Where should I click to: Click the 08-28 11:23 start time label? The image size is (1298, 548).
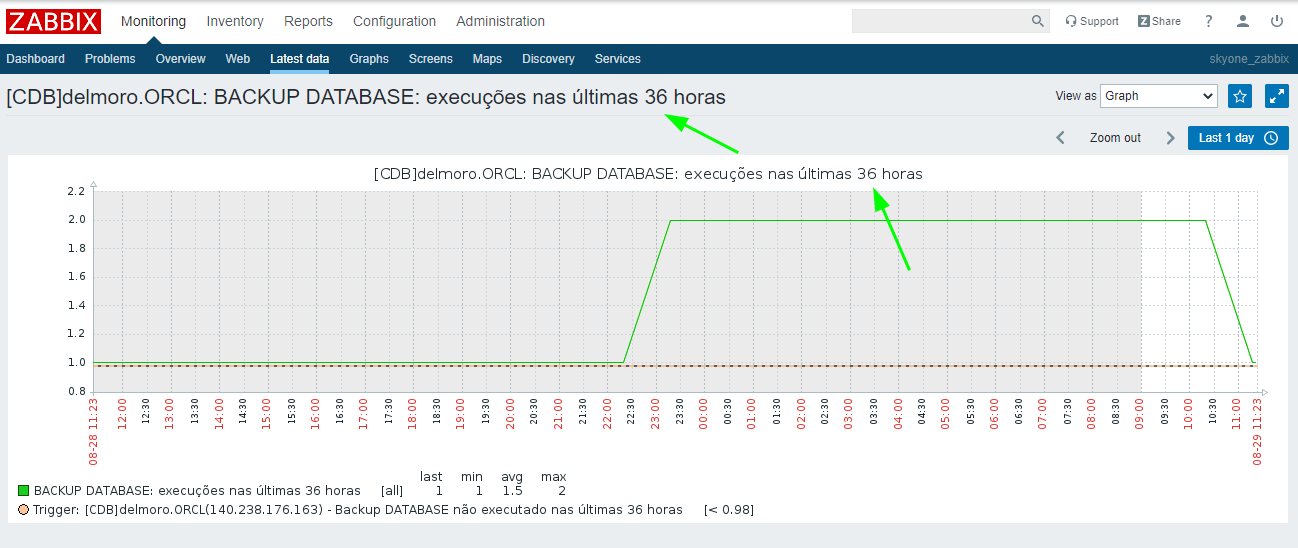point(94,431)
